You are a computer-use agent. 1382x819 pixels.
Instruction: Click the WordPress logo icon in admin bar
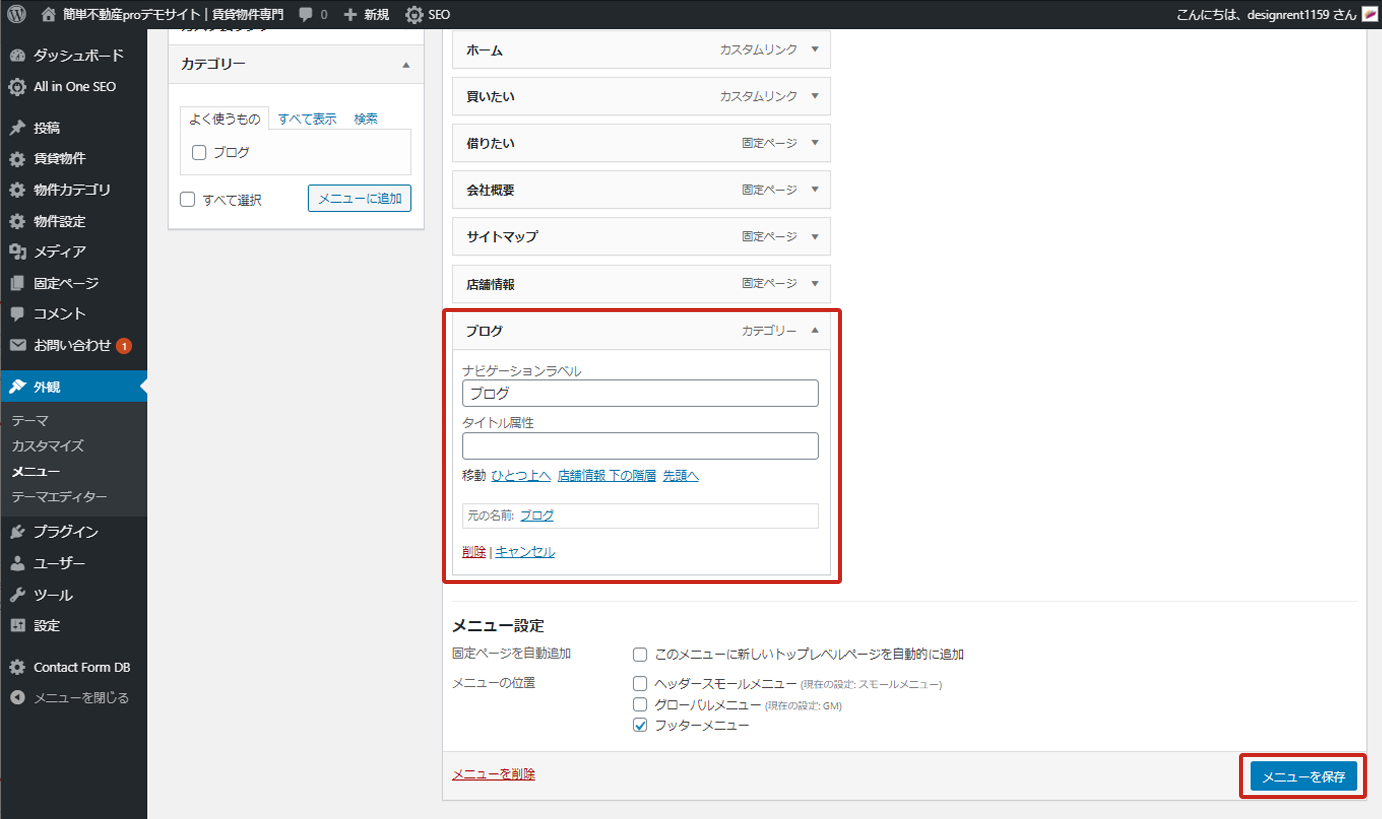16,14
